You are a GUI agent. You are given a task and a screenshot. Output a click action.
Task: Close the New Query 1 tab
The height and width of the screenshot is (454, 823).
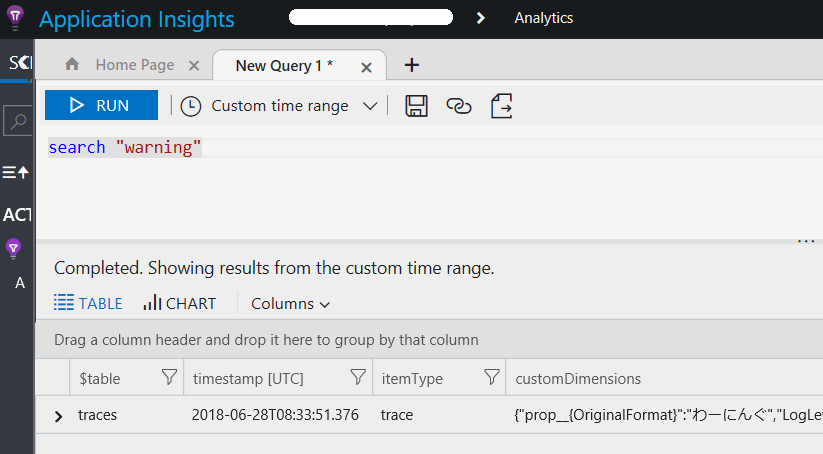(x=366, y=67)
